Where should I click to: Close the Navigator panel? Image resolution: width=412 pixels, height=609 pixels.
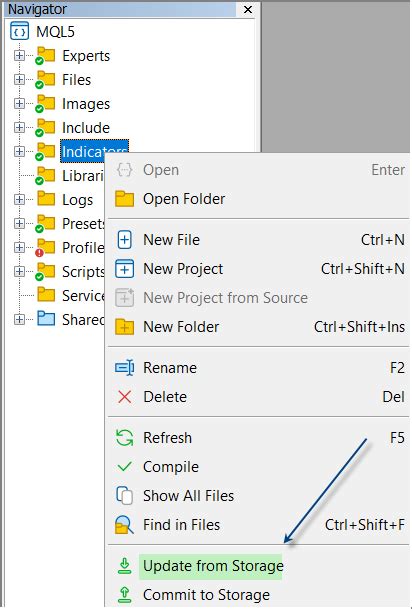(x=248, y=9)
